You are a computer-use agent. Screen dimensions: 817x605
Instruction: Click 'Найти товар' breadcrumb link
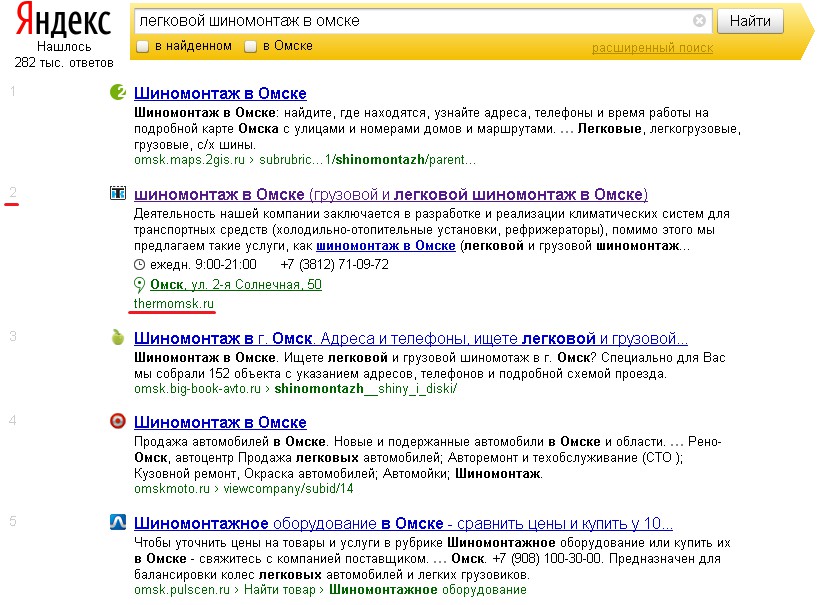coord(280,589)
